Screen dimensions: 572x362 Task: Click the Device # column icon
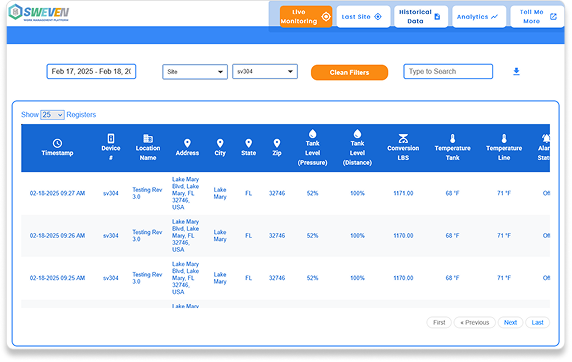111,138
